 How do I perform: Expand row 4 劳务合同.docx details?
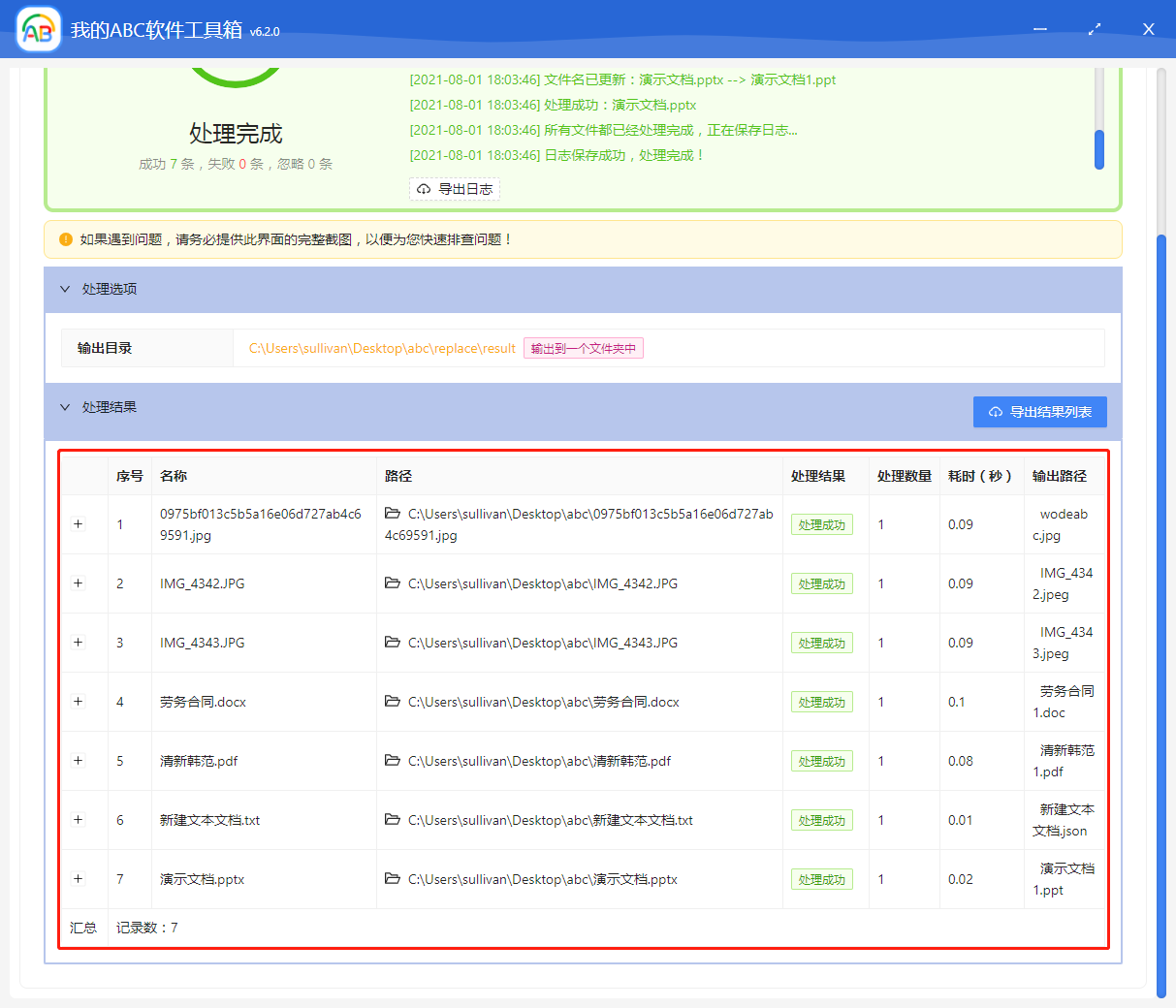coord(79,702)
